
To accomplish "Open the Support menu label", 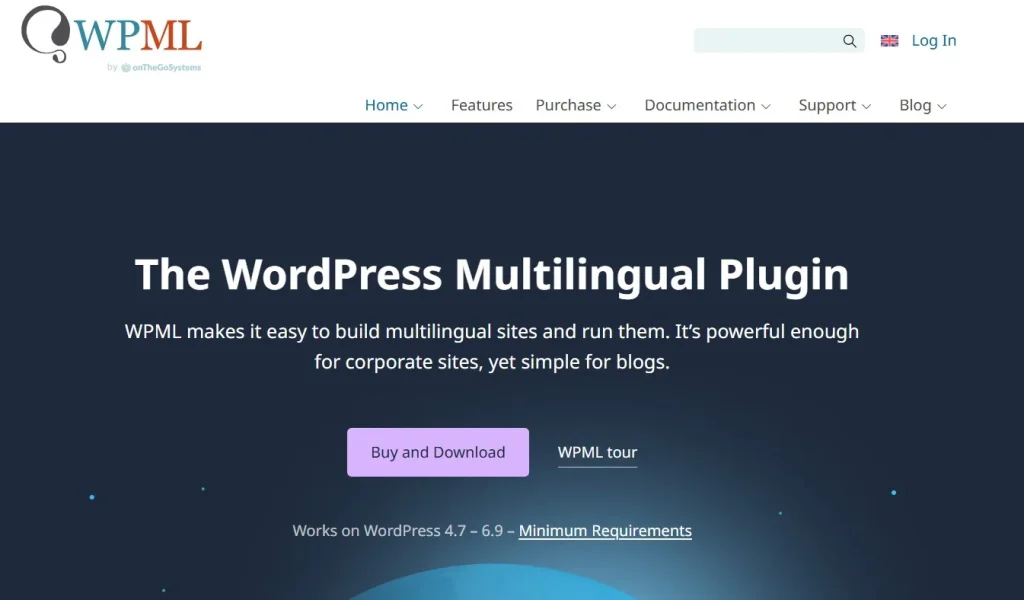I will pyautogui.click(x=827, y=105).
